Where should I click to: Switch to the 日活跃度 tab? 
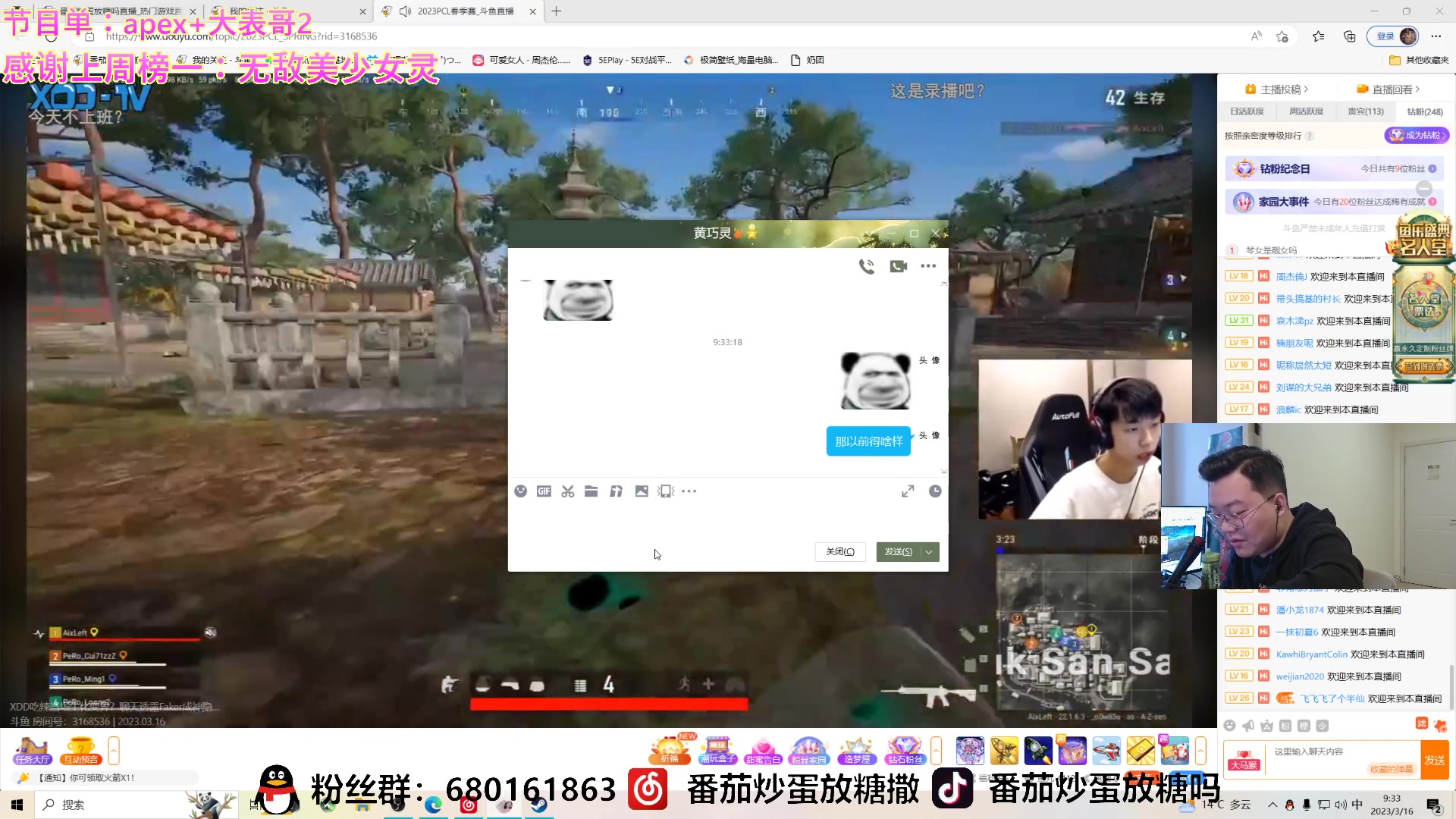point(1247,111)
